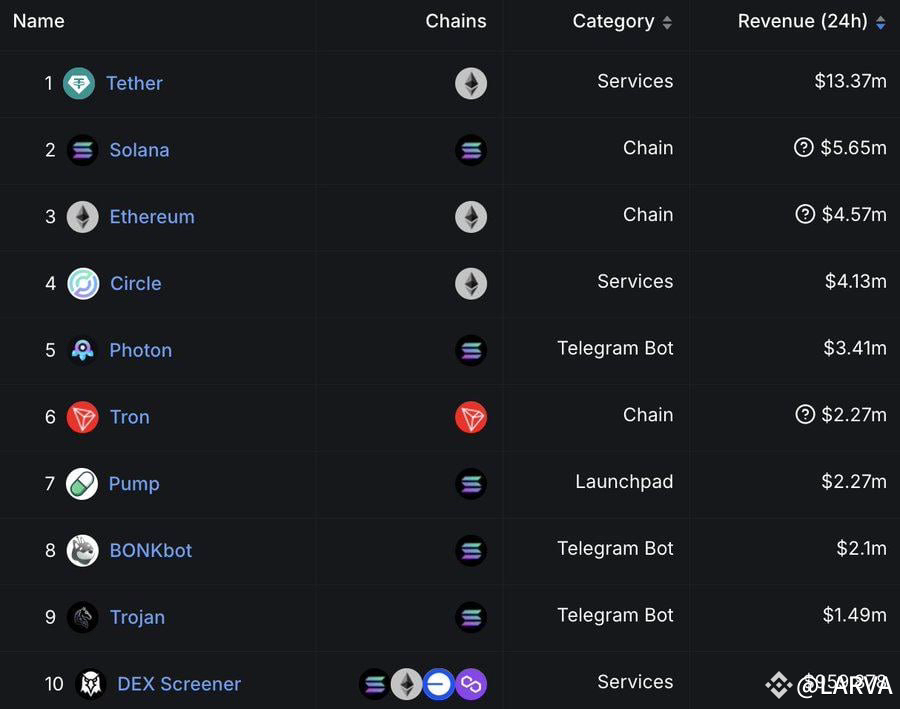Screen dimensions: 900x709
Task: Click the question mark beside Tron's revenue
Action: tap(803, 414)
